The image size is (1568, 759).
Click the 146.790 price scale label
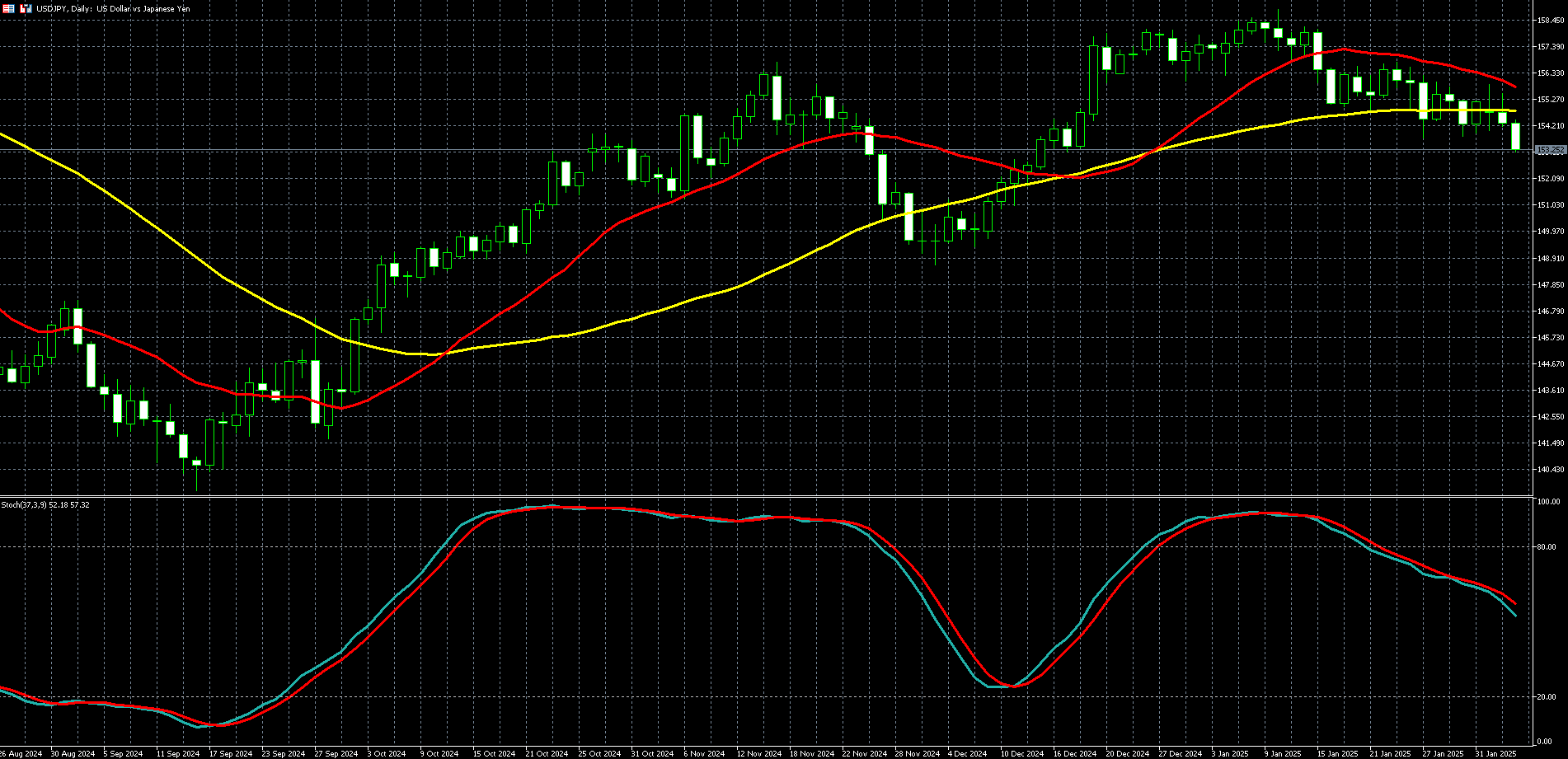pyautogui.click(x=1551, y=312)
